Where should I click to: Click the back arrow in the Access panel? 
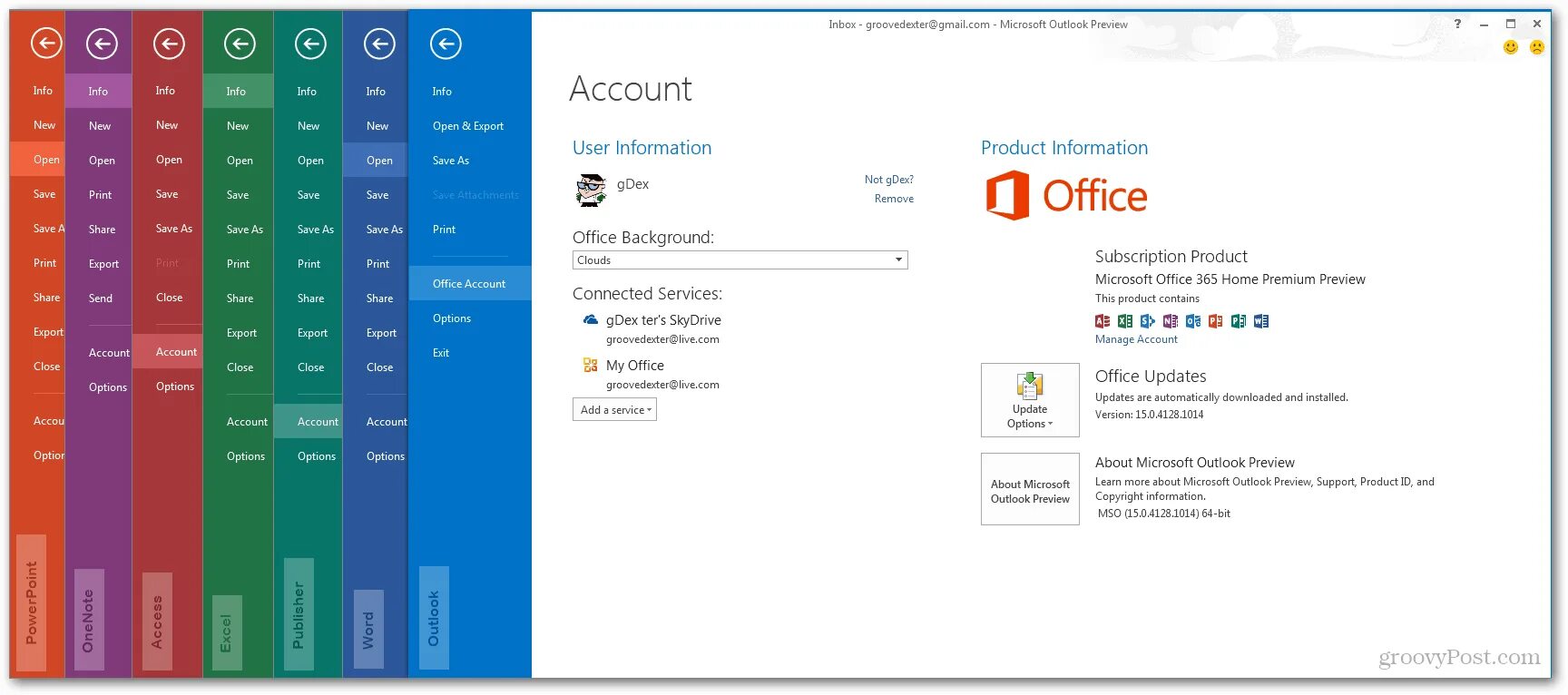pyautogui.click(x=169, y=44)
